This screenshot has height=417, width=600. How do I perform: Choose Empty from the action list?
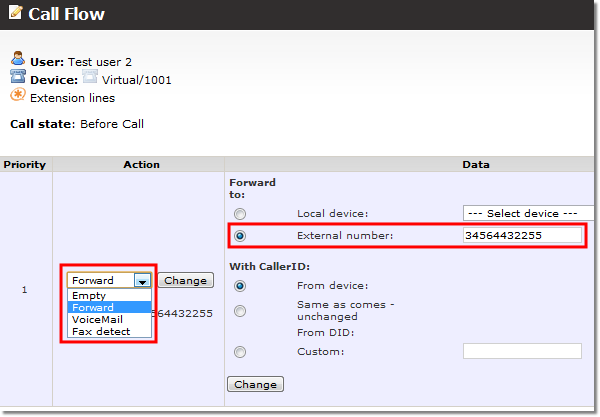point(89,296)
